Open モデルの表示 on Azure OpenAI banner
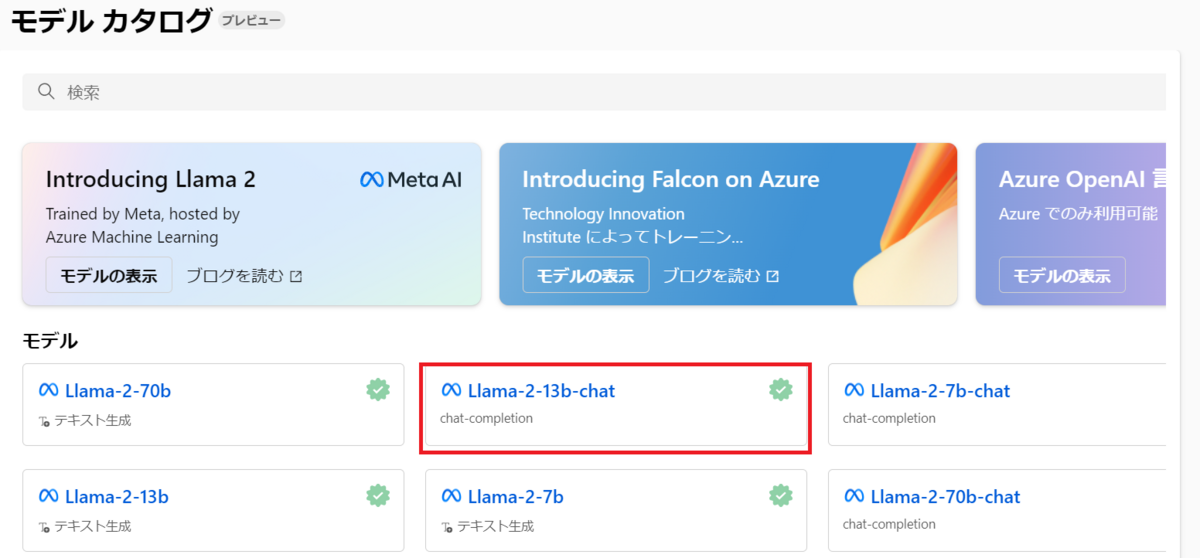Screen dimensions: 1200x558 click(x=1062, y=275)
